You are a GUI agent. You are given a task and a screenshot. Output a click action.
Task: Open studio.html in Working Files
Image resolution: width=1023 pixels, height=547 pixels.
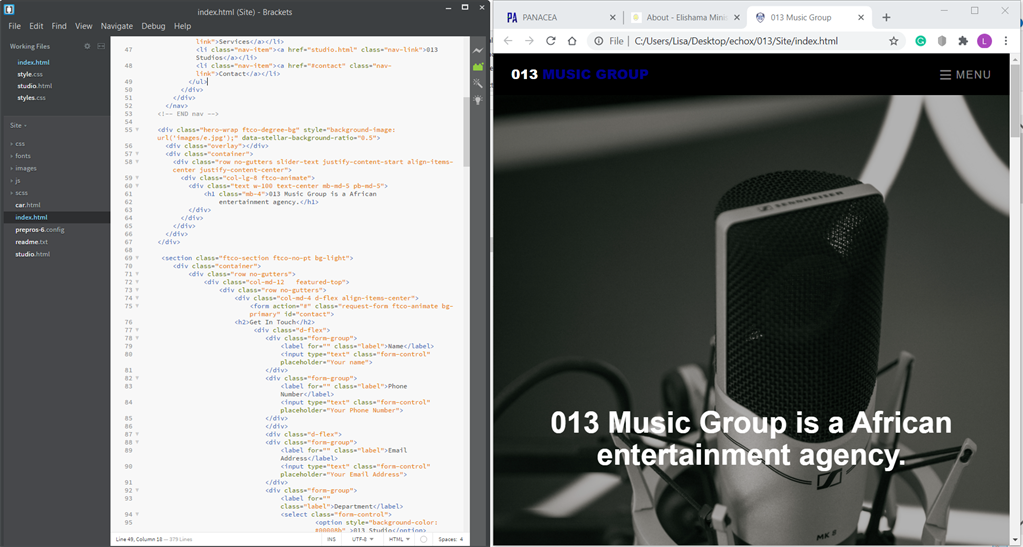pos(35,86)
